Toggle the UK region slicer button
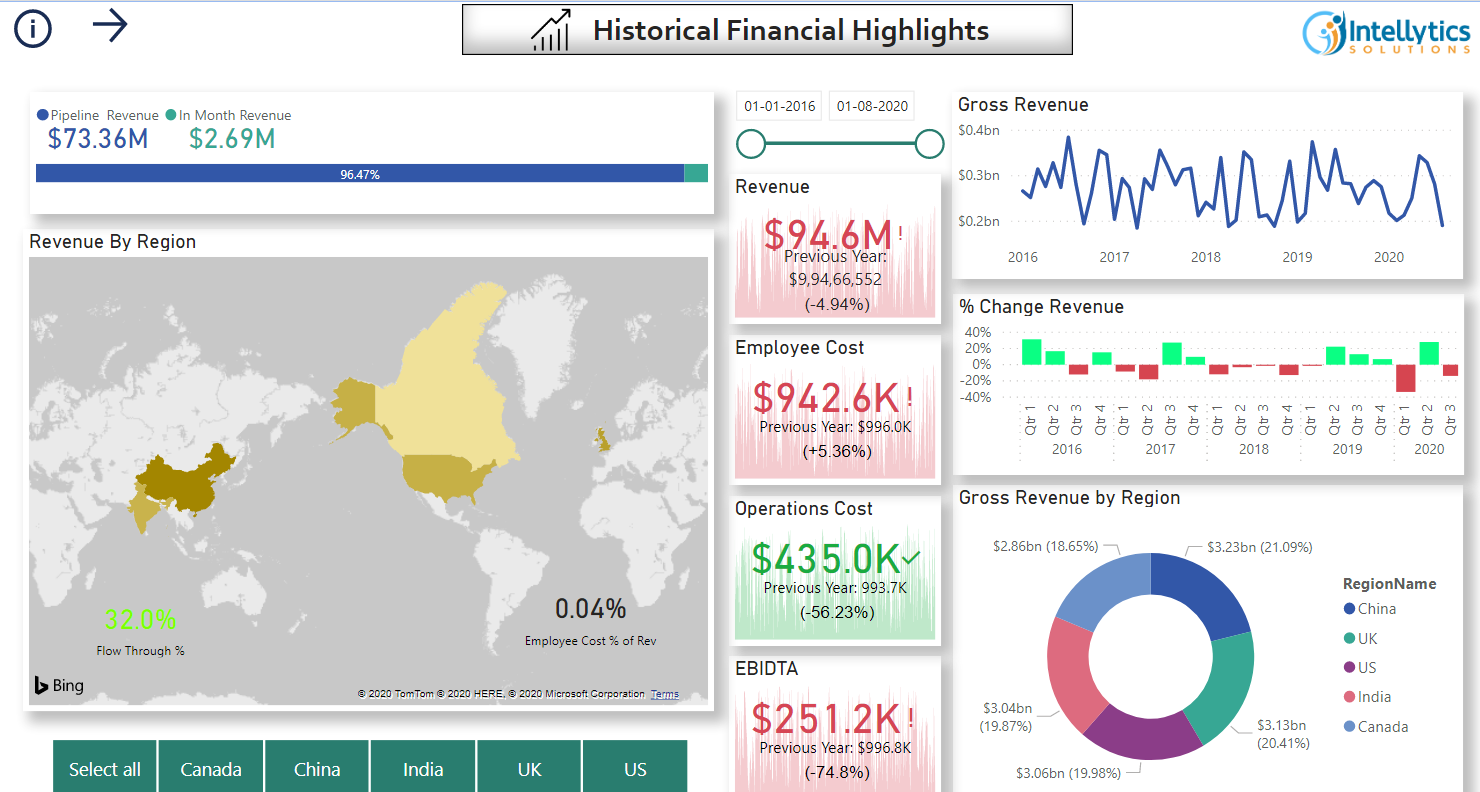 [529, 768]
